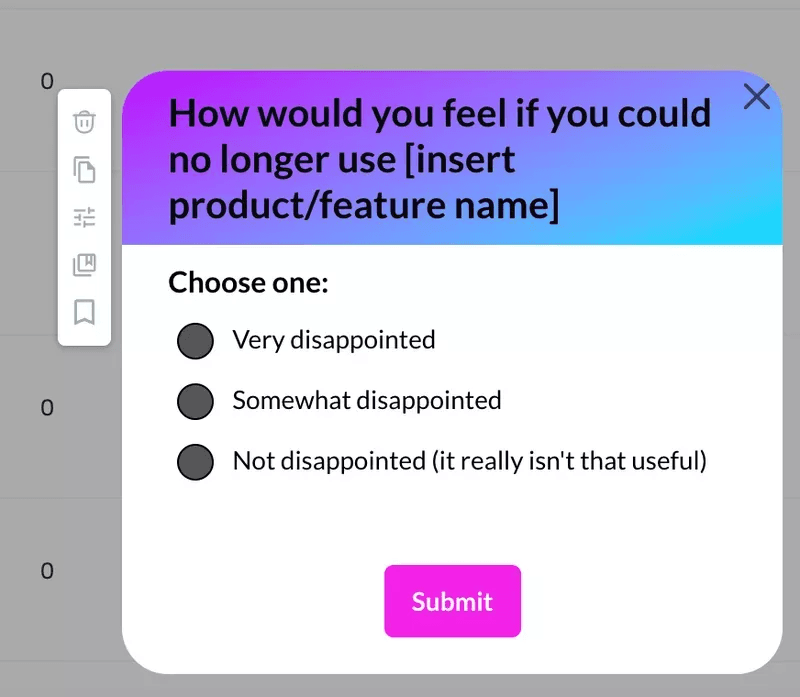Image resolution: width=800 pixels, height=697 pixels.
Task: Click the bottom '0' axis label
Action: pos(47,571)
